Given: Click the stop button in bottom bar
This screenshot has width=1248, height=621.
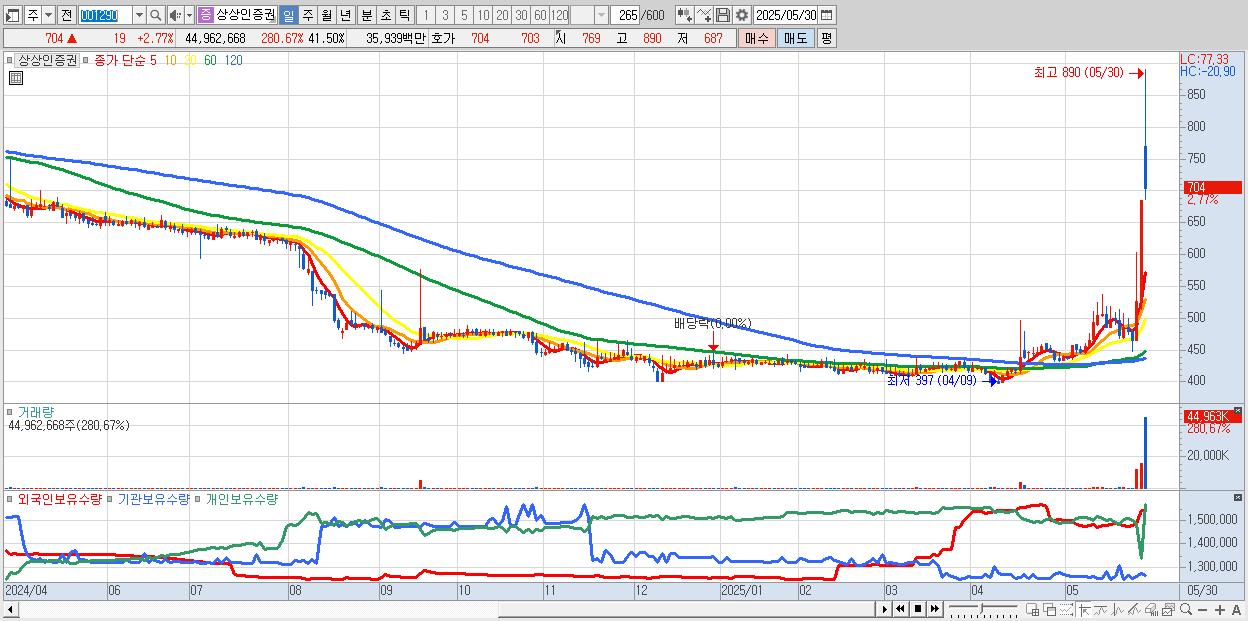Looking at the screenshot, I should click(x=918, y=609).
